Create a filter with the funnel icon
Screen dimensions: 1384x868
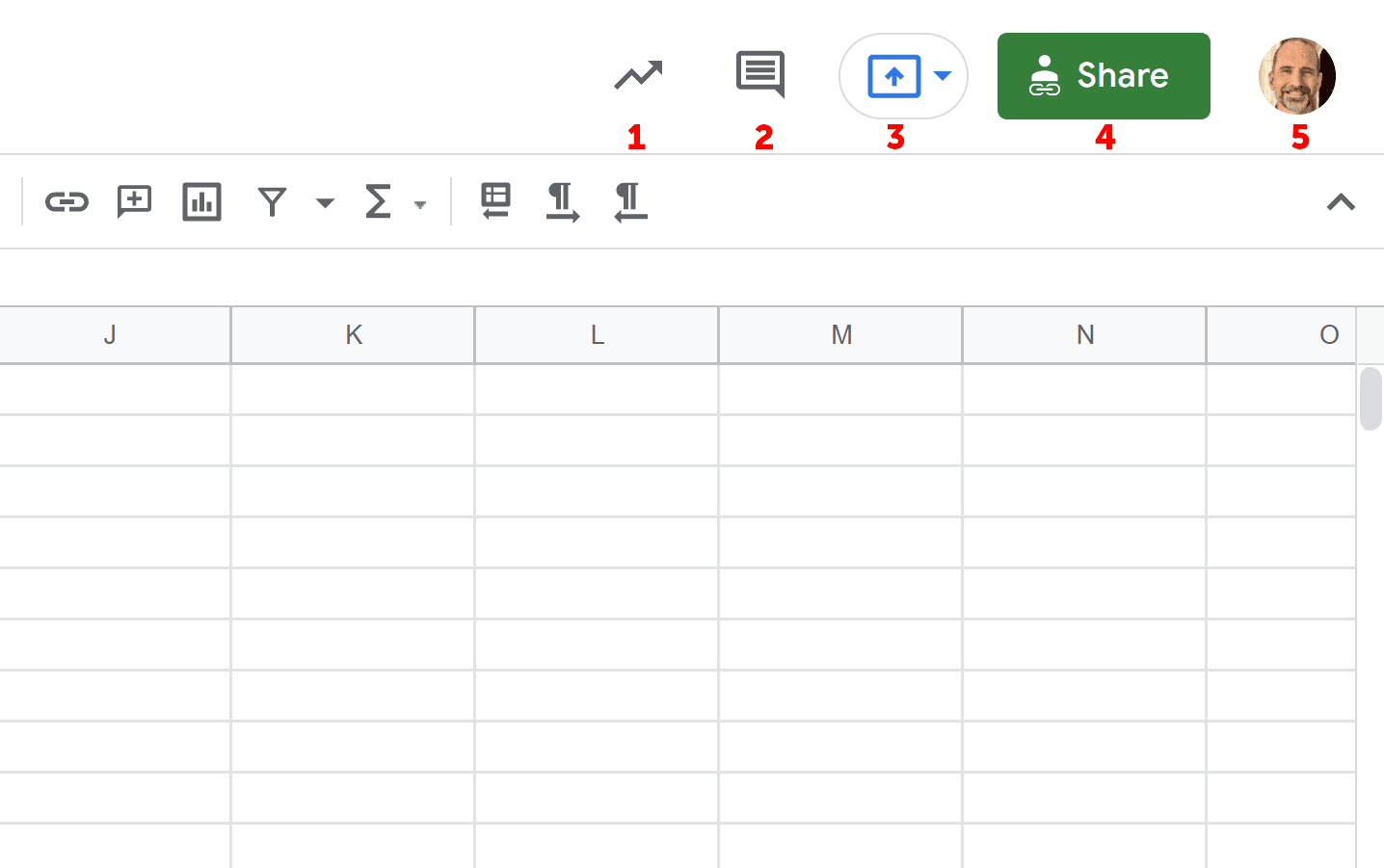(x=272, y=202)
